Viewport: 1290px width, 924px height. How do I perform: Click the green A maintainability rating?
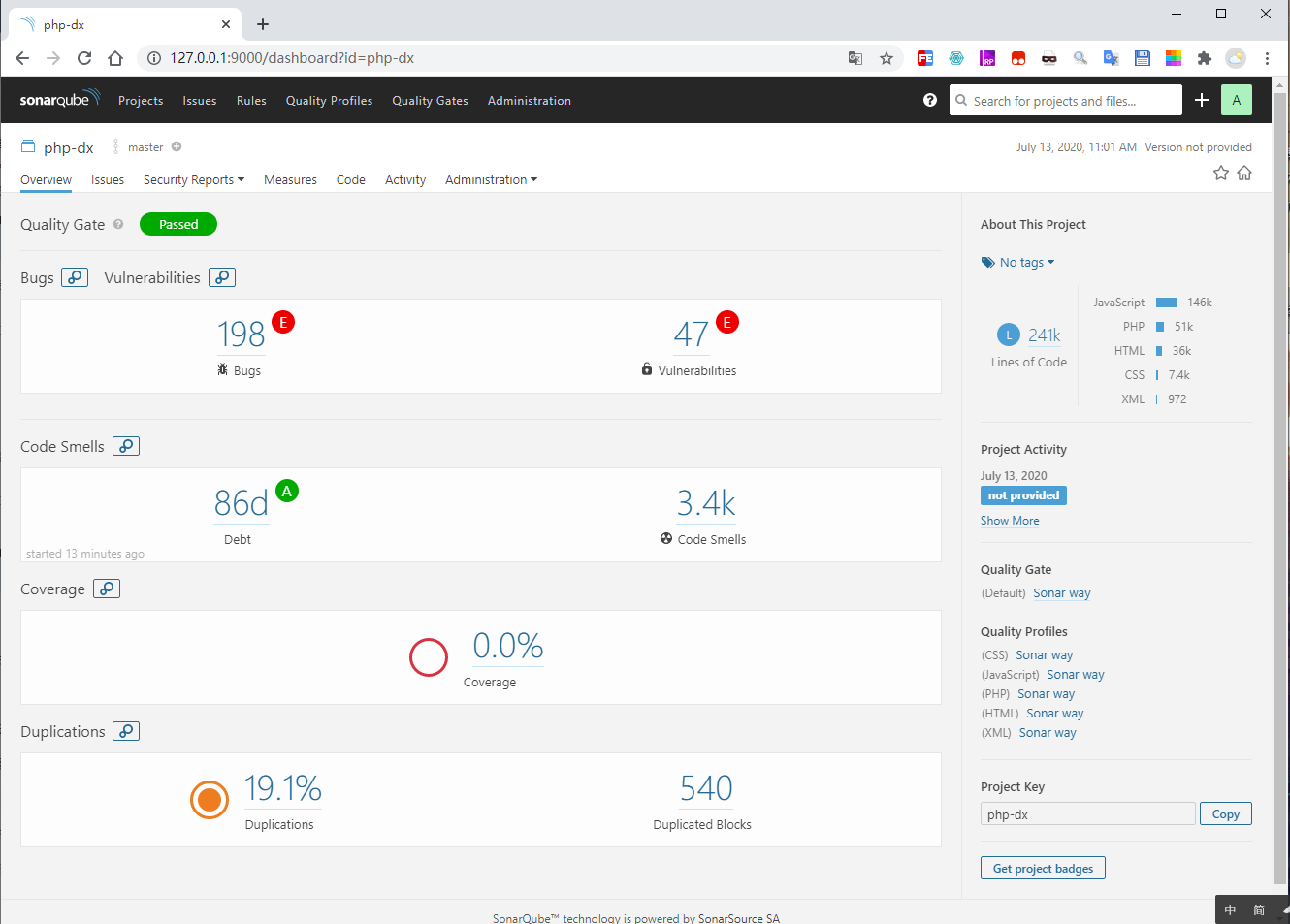287,491
